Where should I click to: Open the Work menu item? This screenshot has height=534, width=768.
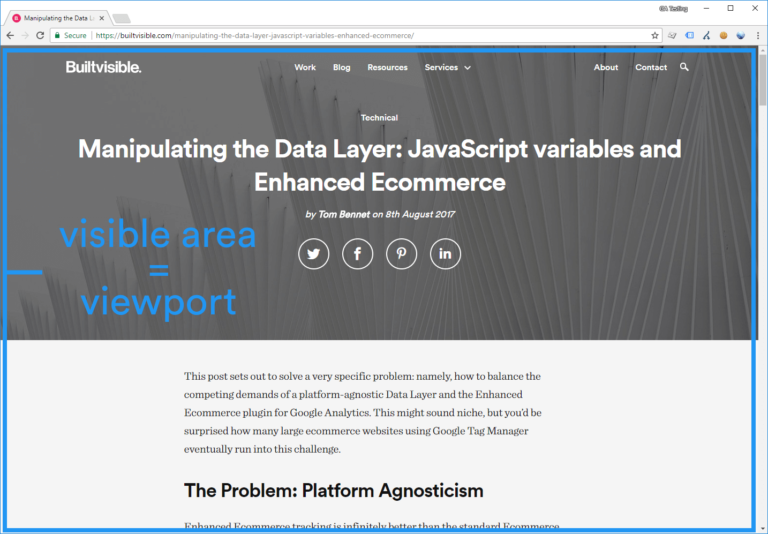click(305, 68)
